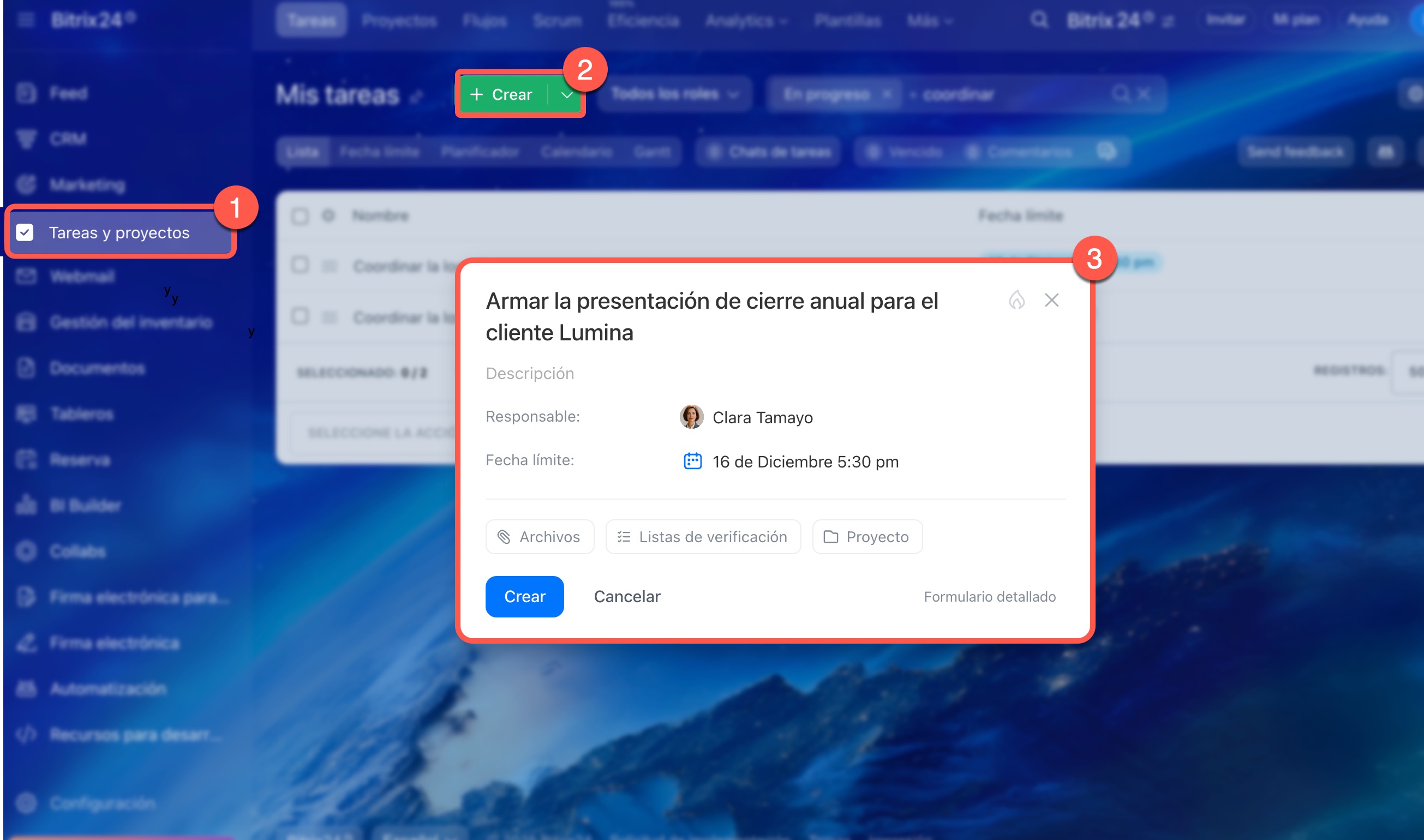
Task: Click the Descripción field in task dialog
Action: click(x=530, y=374)
